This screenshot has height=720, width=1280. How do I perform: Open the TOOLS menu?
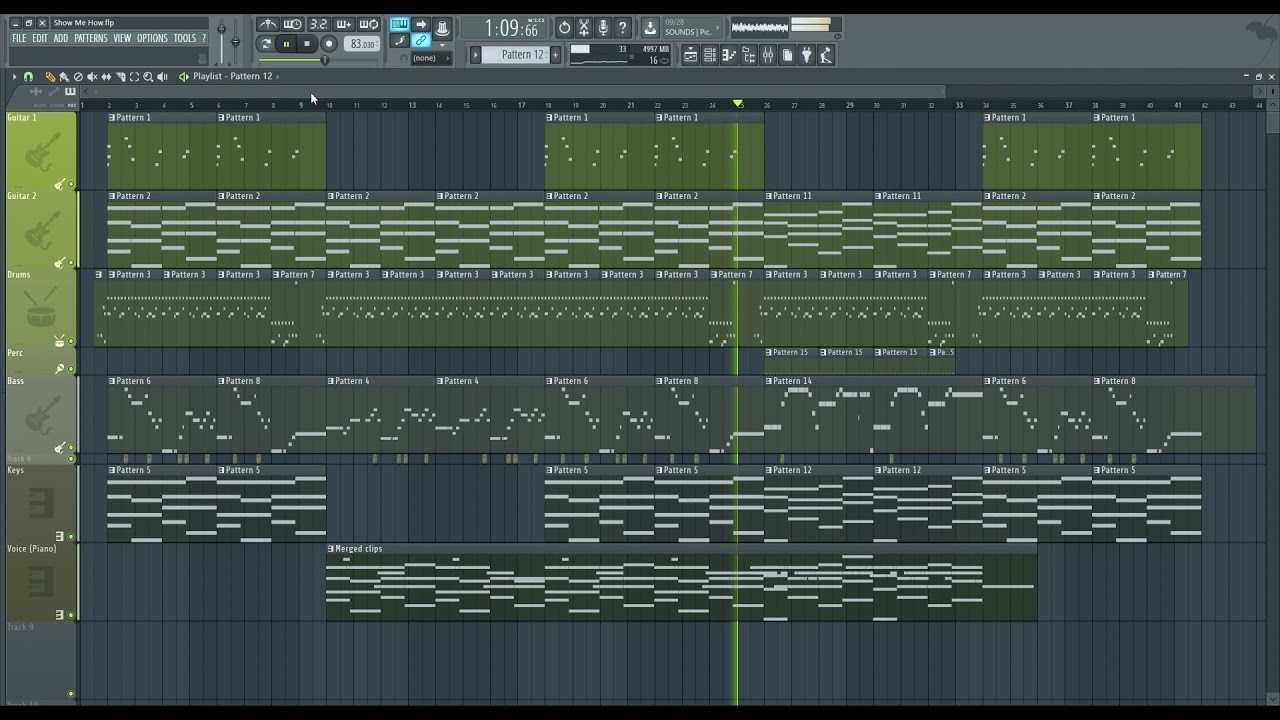coord(185,38)
